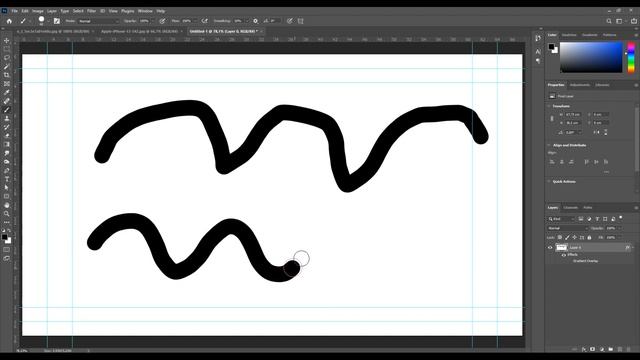This screenshot has height=360, width=640.
Task: Click the Home icon in the options bar
Action: [x=9, y=21]
